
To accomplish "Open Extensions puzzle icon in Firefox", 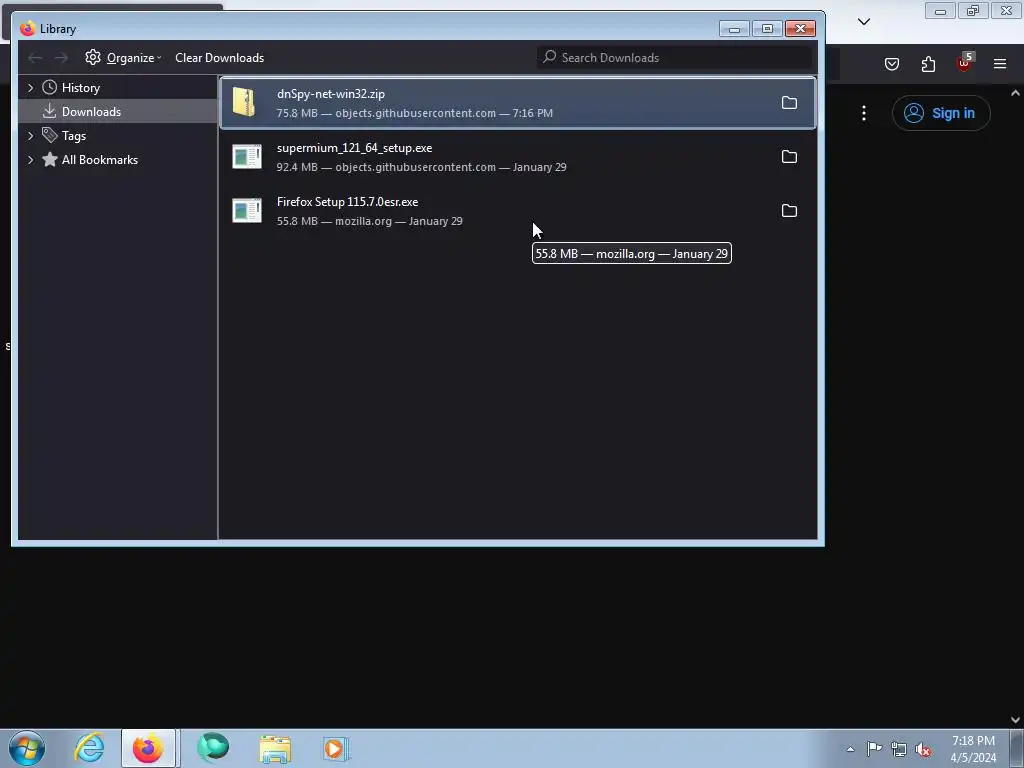I will 928,64.
